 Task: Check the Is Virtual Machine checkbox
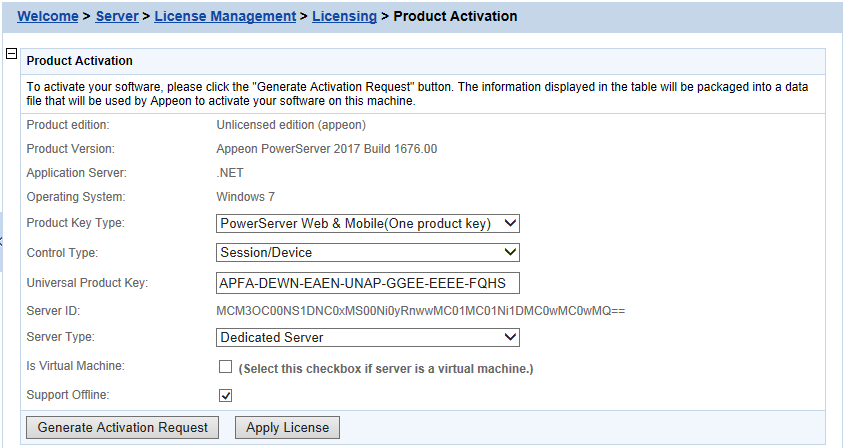coord(225,367)
